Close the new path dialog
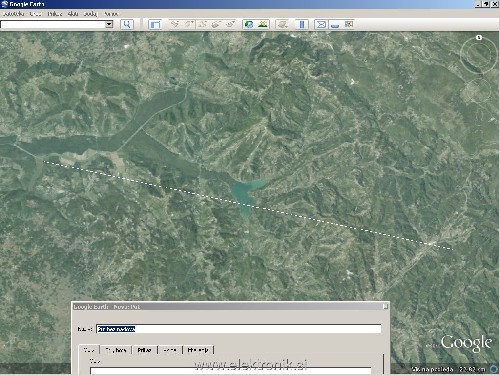The width and height of the screenshot is (500, 375). point(385,306)
